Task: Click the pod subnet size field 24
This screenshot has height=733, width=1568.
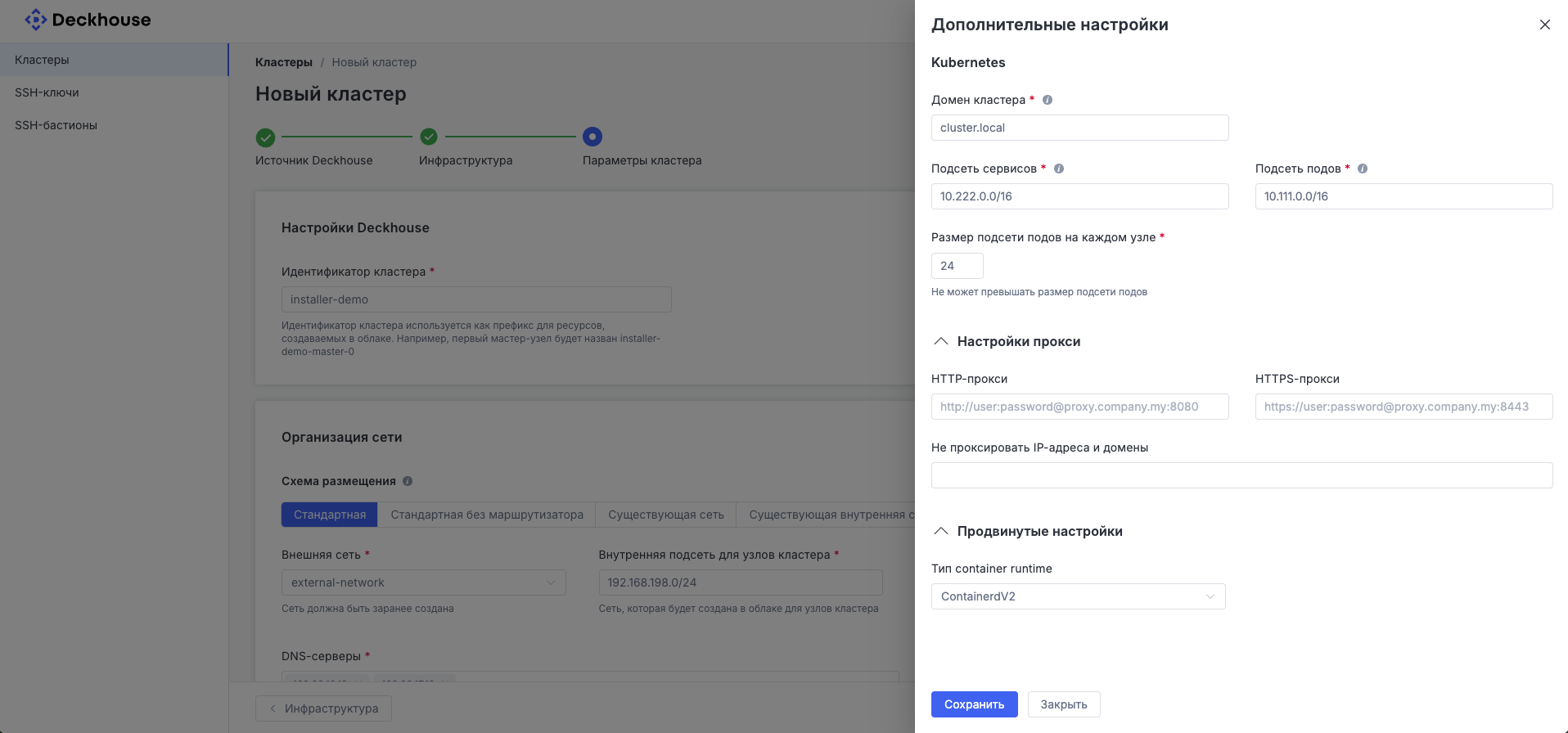Action: coord(957,266)
